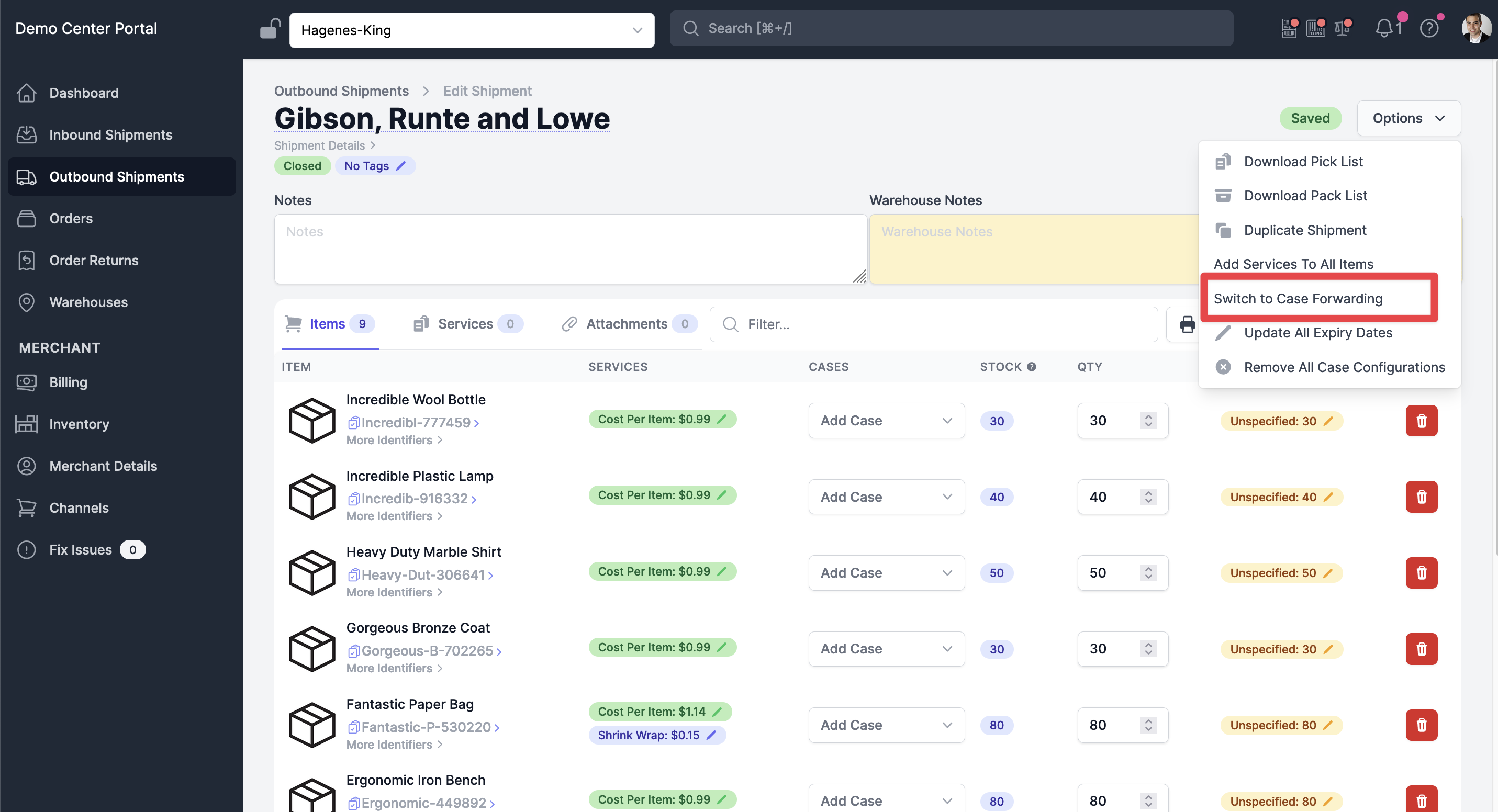Viewport: 1498px width, 812px height.
Task: Select Duplicate Shipment option
Action: (x=1329, y=230)
